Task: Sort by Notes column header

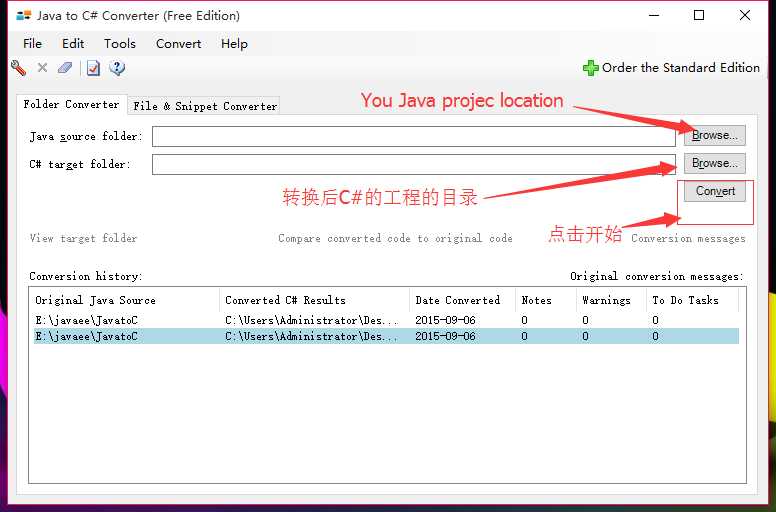Action: [x=546, y=300]
